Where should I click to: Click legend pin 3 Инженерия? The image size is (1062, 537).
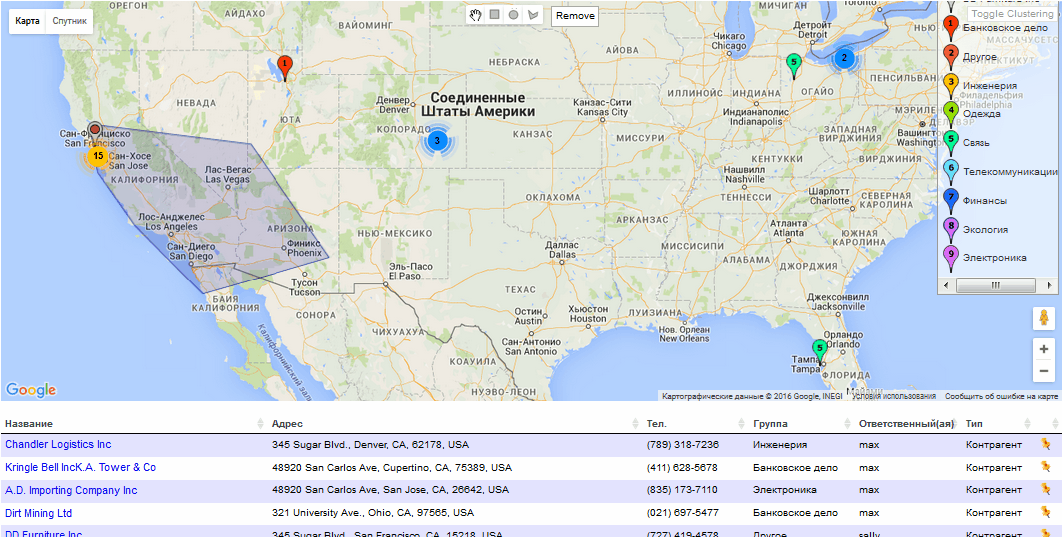tap(951, 85)
